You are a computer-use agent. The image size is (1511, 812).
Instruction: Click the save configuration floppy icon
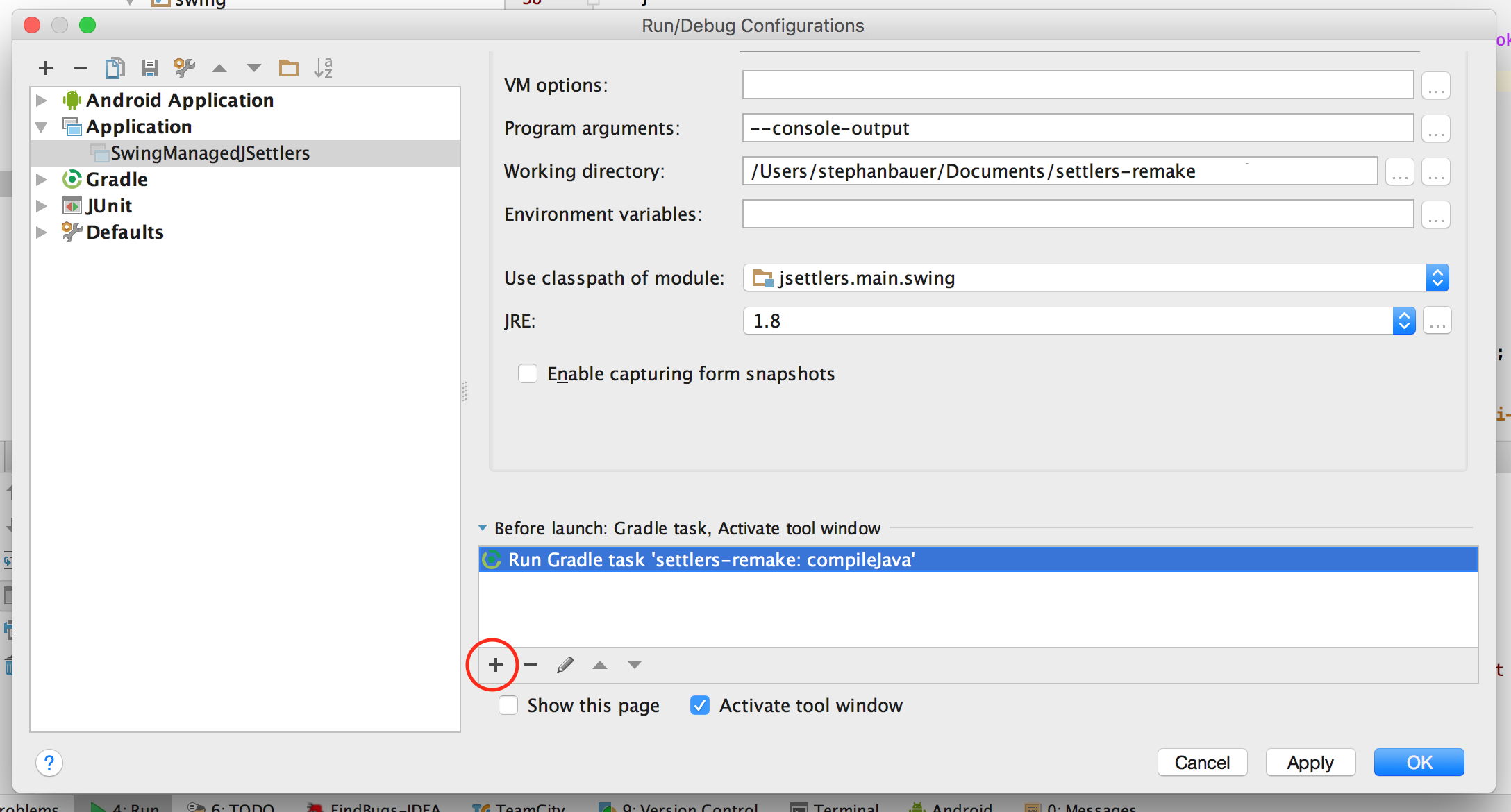149,68
